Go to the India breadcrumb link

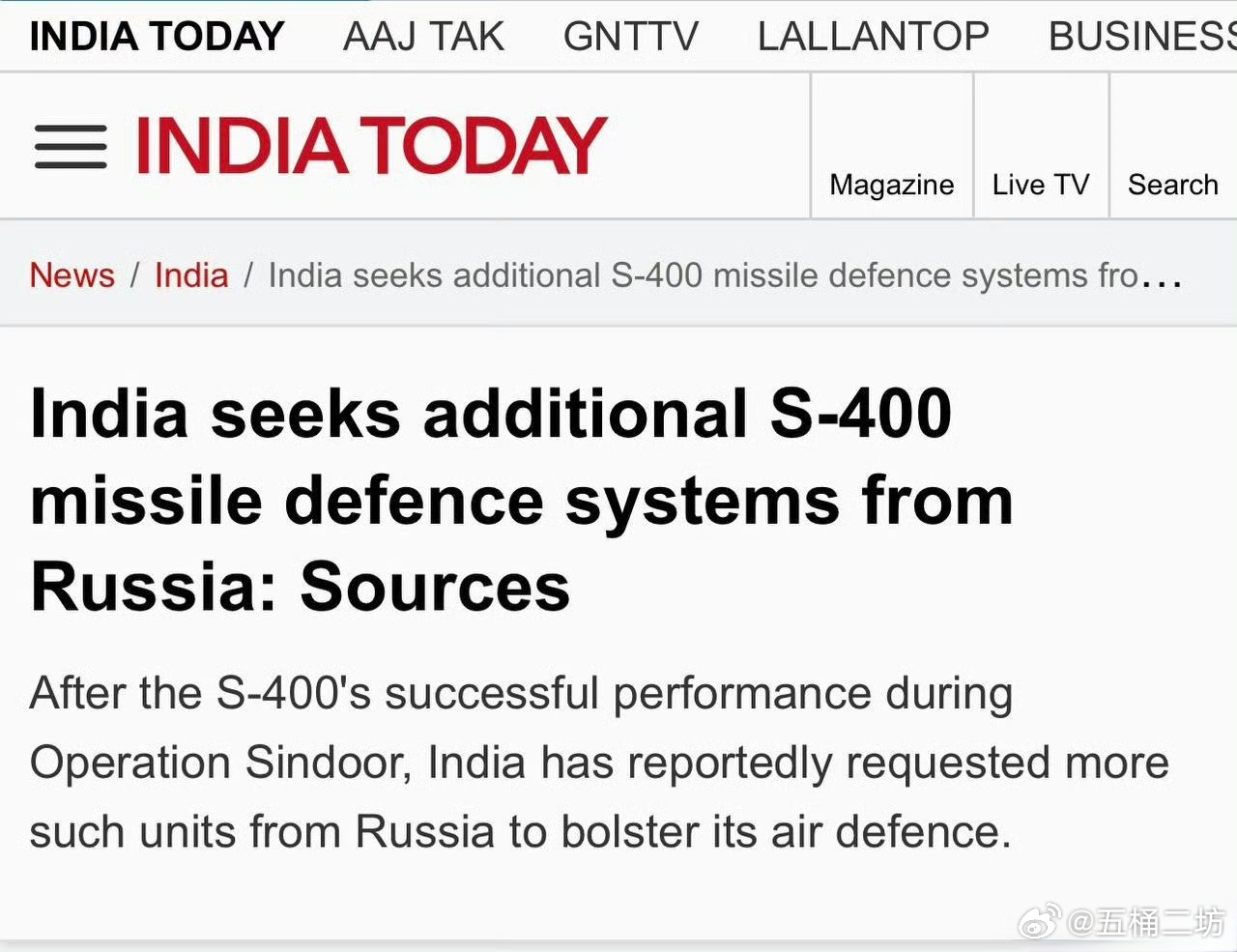pyautogui.click(x=191, y=275)
